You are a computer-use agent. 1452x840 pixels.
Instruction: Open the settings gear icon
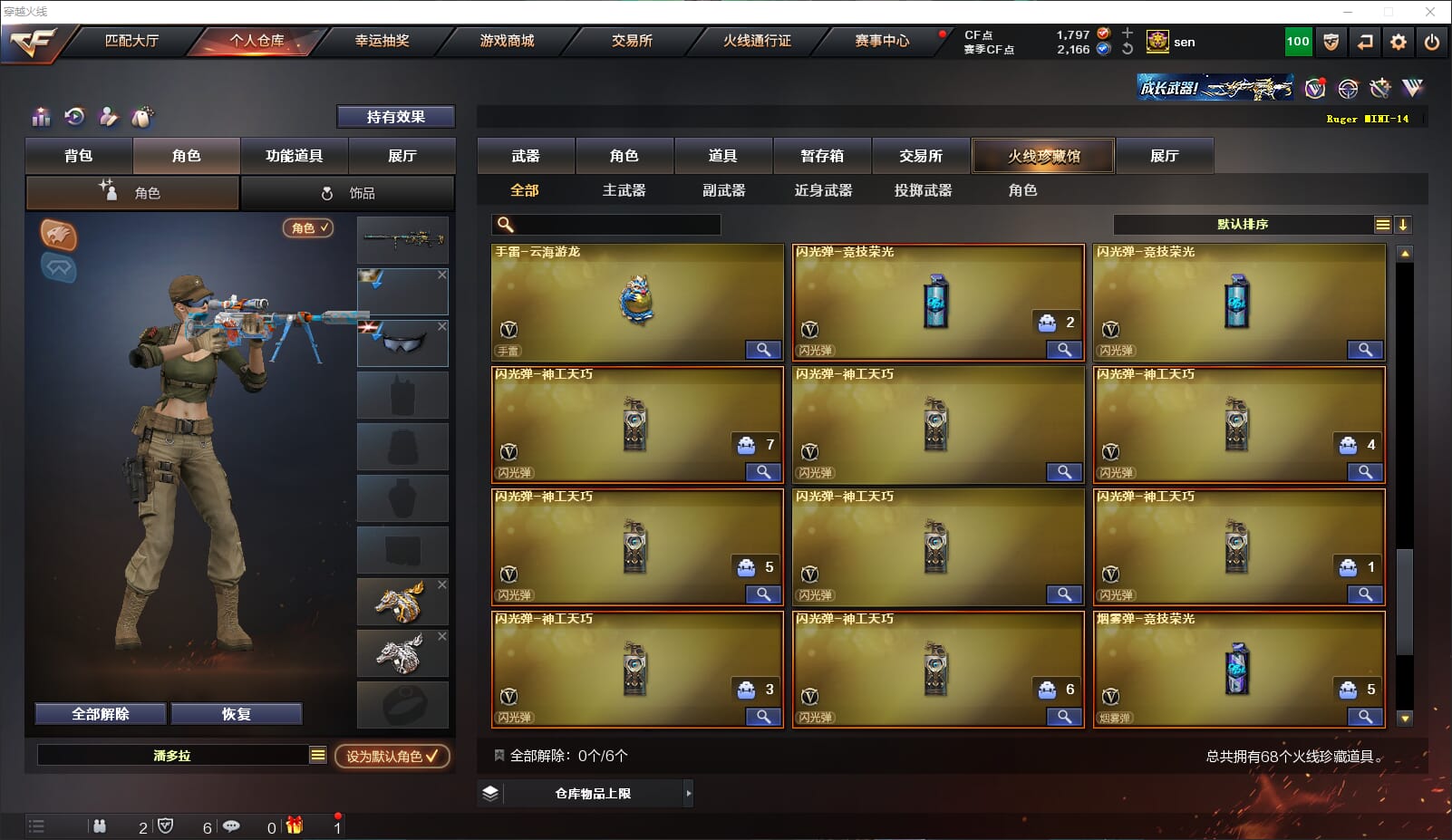point(1399,42)
